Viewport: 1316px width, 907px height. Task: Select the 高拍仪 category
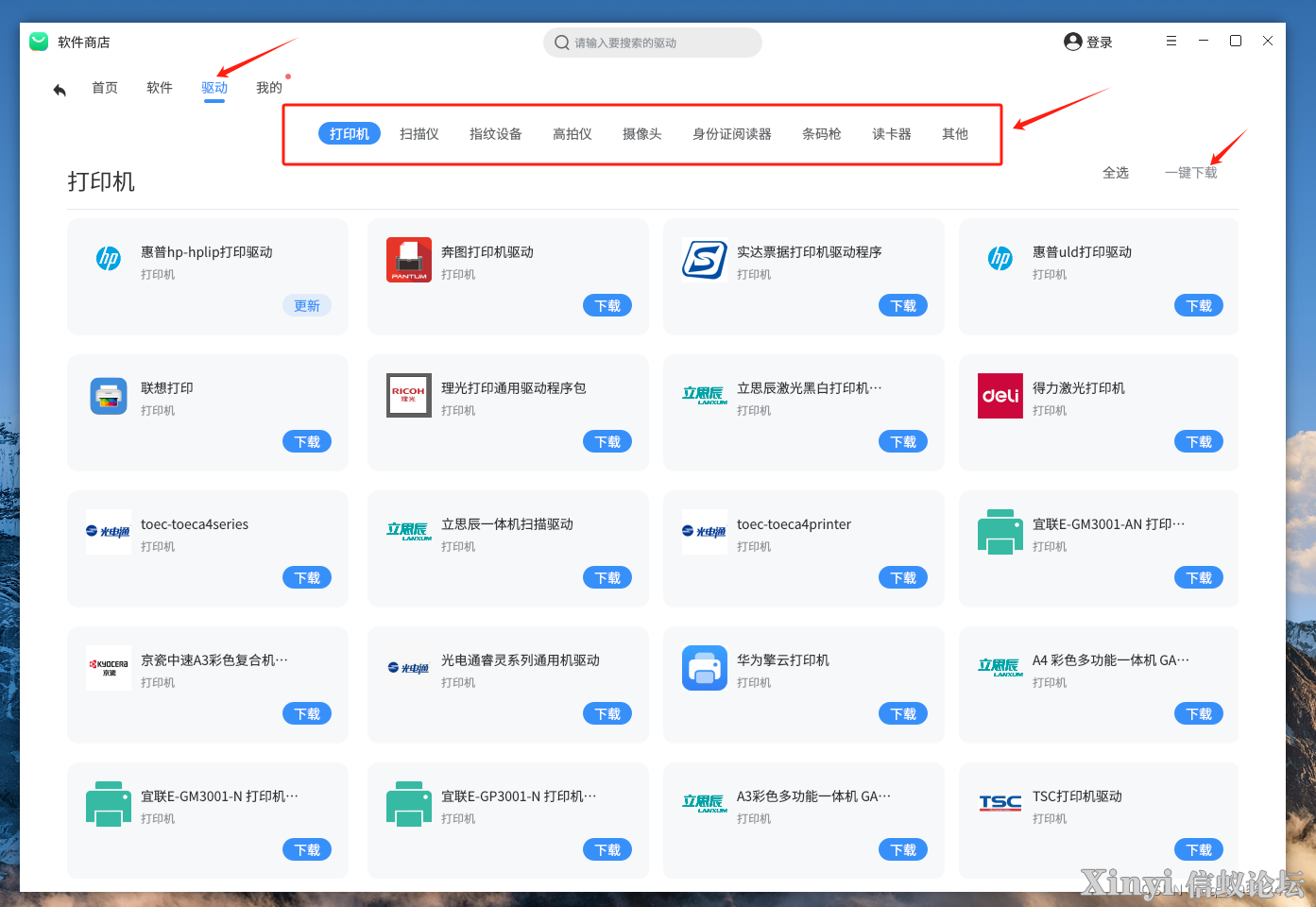point(573,134)
